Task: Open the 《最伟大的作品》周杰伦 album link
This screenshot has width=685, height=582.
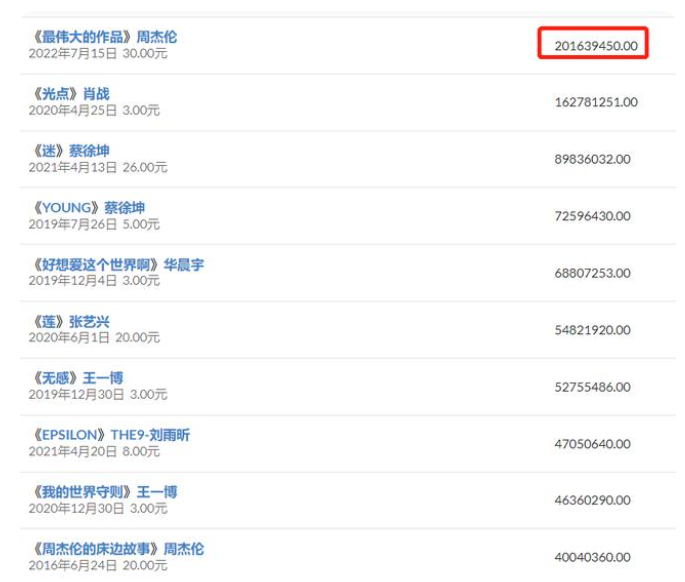Action: click(x=105, y=37)
